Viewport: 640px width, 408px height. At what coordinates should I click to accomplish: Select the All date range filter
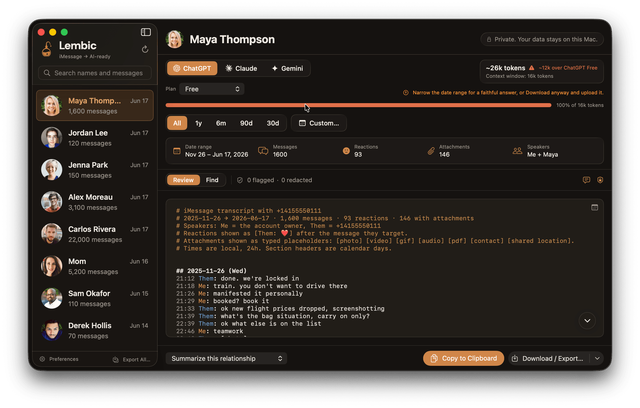[x=177, y=123]
